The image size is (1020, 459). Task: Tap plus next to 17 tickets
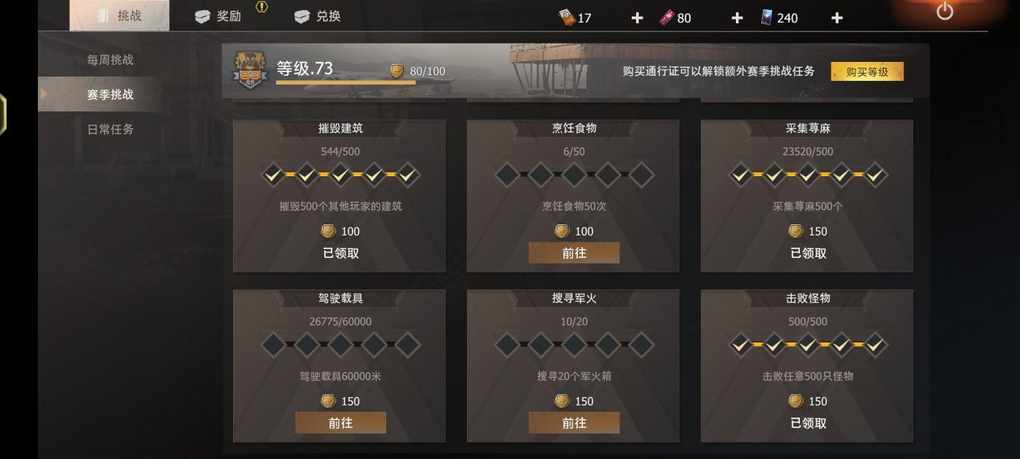pos(637,18)
